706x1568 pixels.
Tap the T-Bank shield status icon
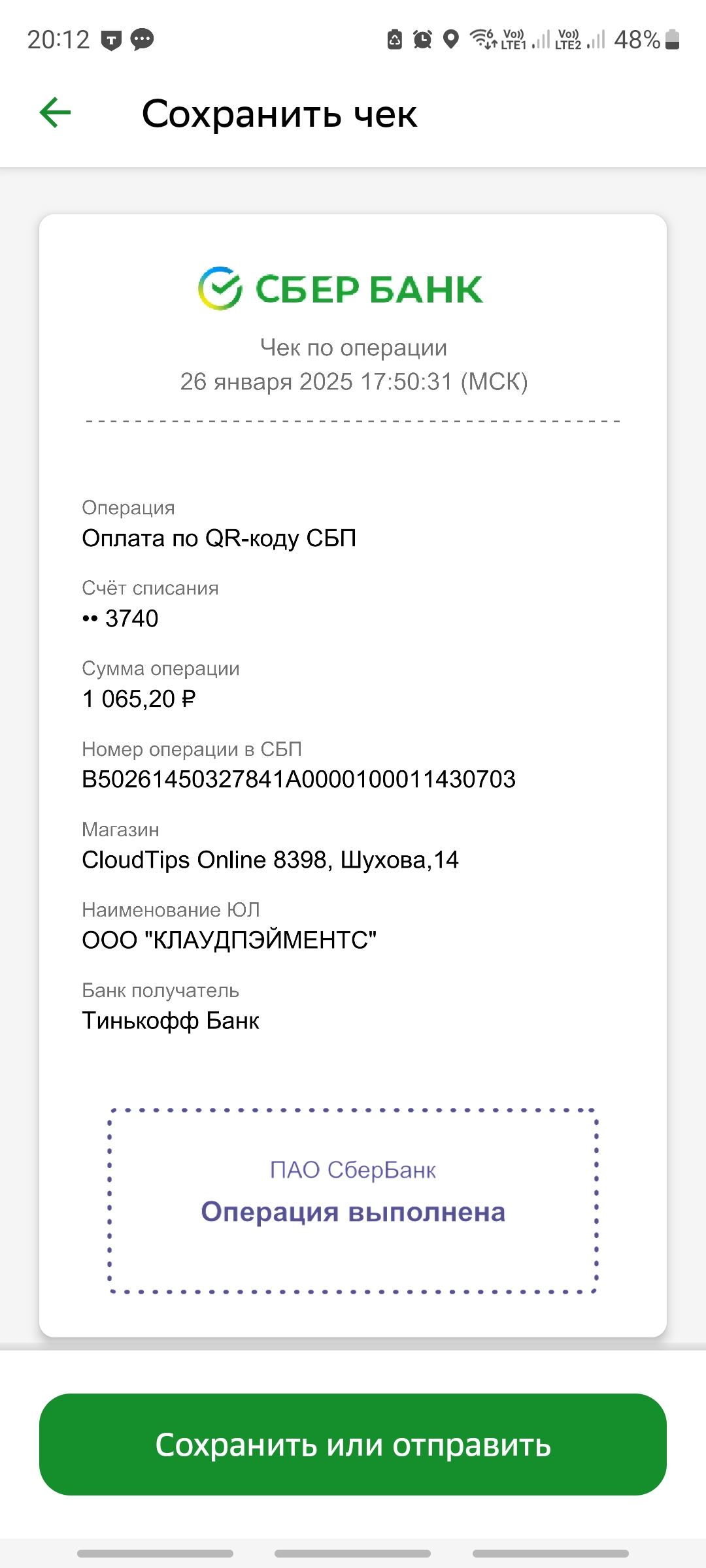(111, 41)
